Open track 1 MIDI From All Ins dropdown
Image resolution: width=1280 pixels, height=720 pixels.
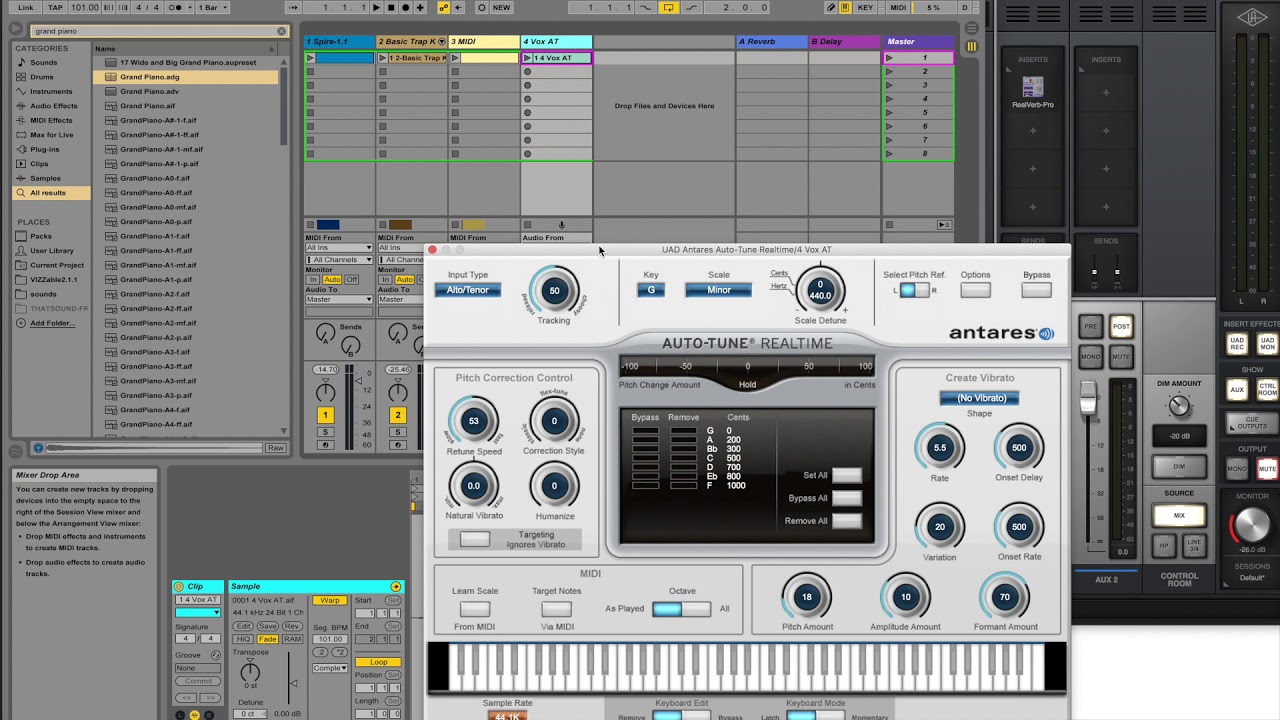pyautogui.click(x=339, y=247)
